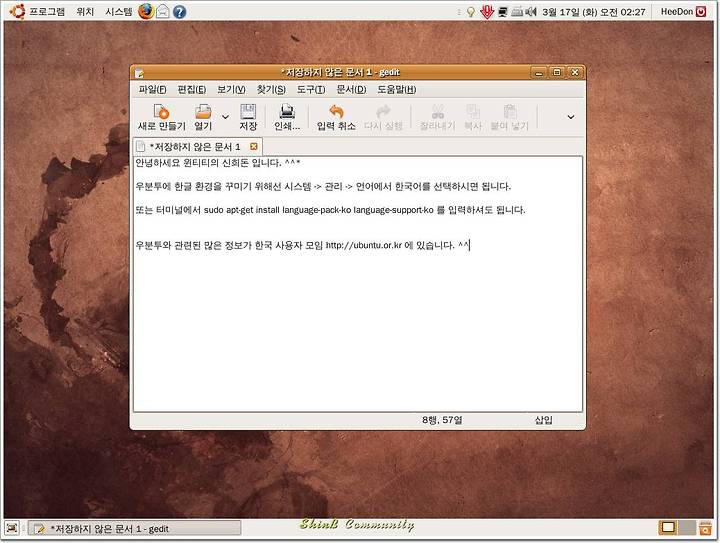The width and height of the screenshot is (720, 543).
Task: Click the '삽입' insert mode indicator
Action: (544, 420)
